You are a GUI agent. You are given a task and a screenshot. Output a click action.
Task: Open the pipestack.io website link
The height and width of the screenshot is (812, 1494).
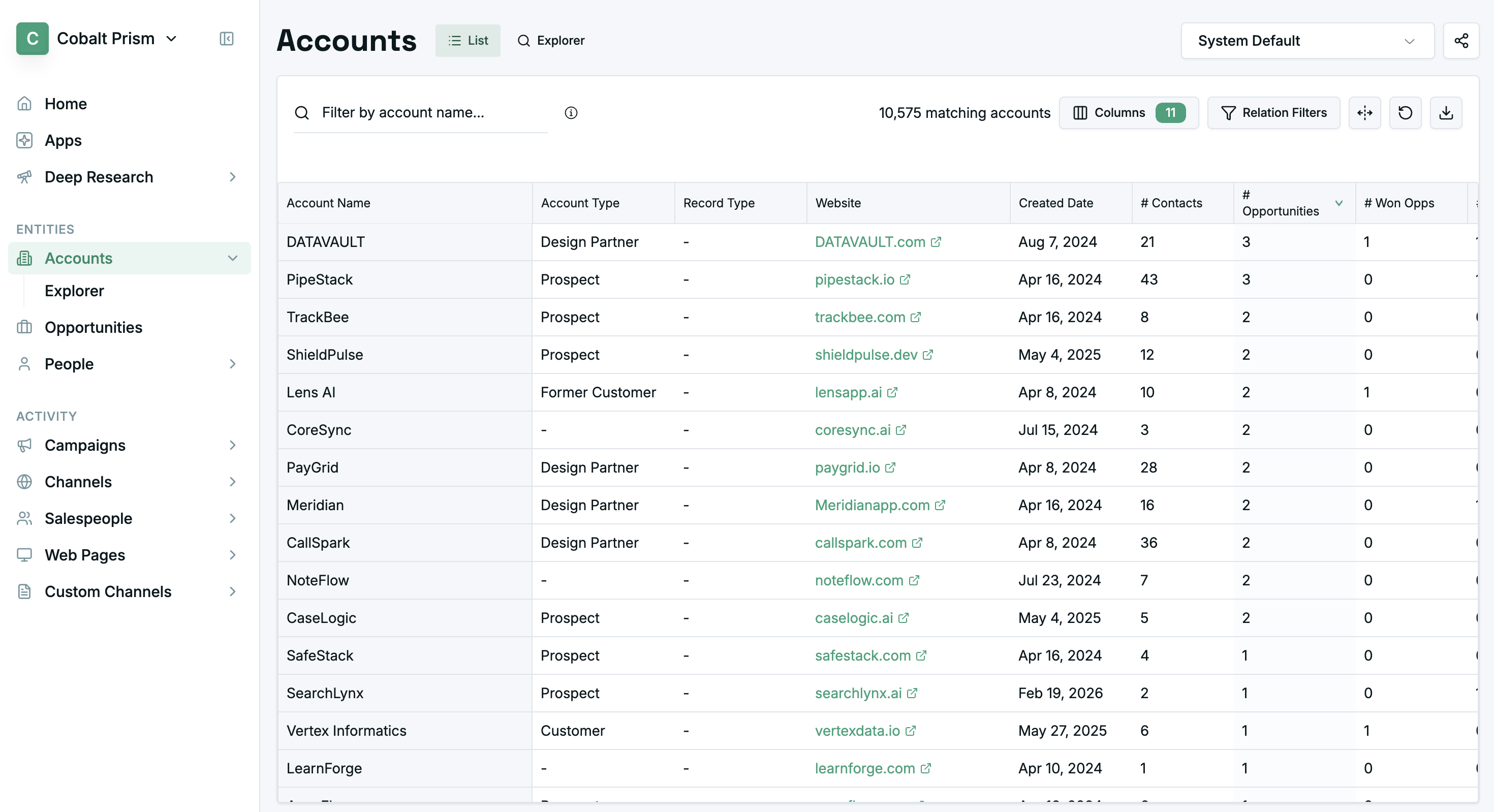[854, 279]
